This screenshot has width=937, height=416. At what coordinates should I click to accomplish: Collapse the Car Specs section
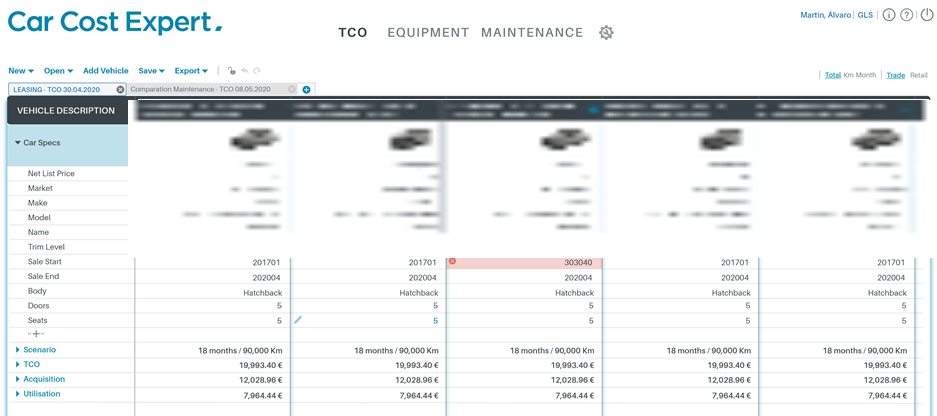coord(18,143)
